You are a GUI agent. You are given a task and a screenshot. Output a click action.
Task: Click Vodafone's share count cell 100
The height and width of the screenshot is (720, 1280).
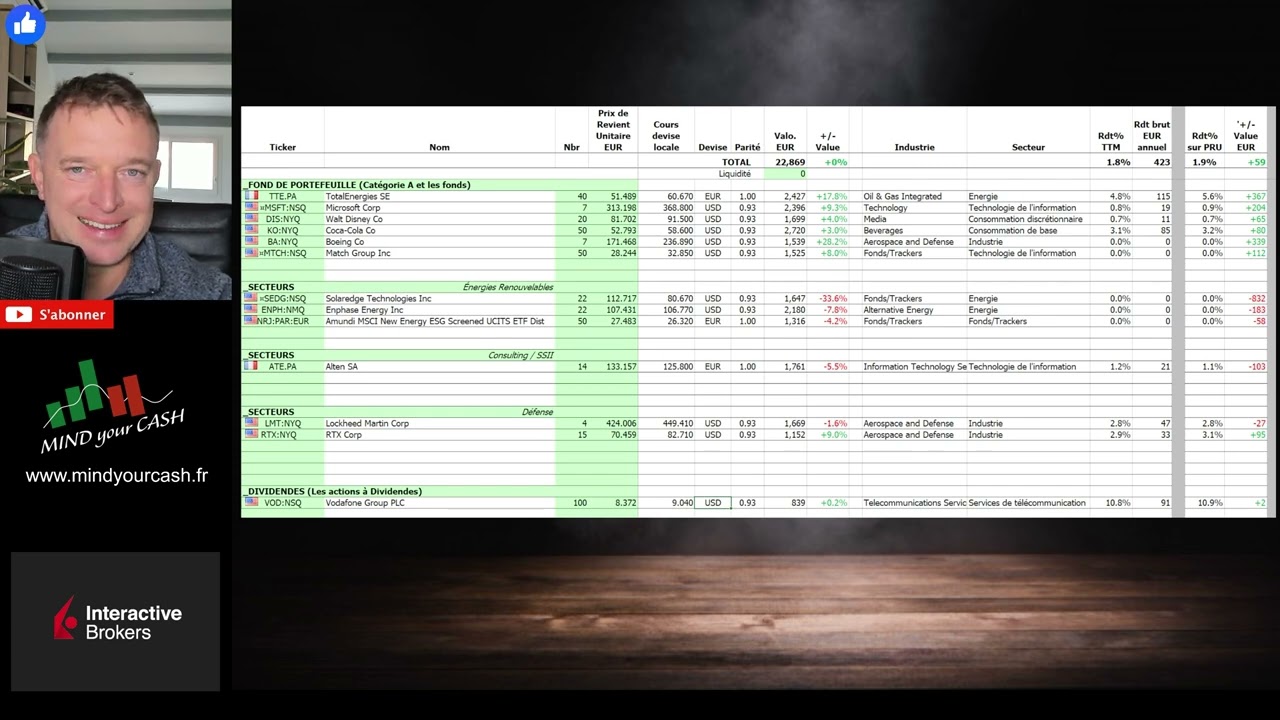pyautogui.click(x=580, y=503)
